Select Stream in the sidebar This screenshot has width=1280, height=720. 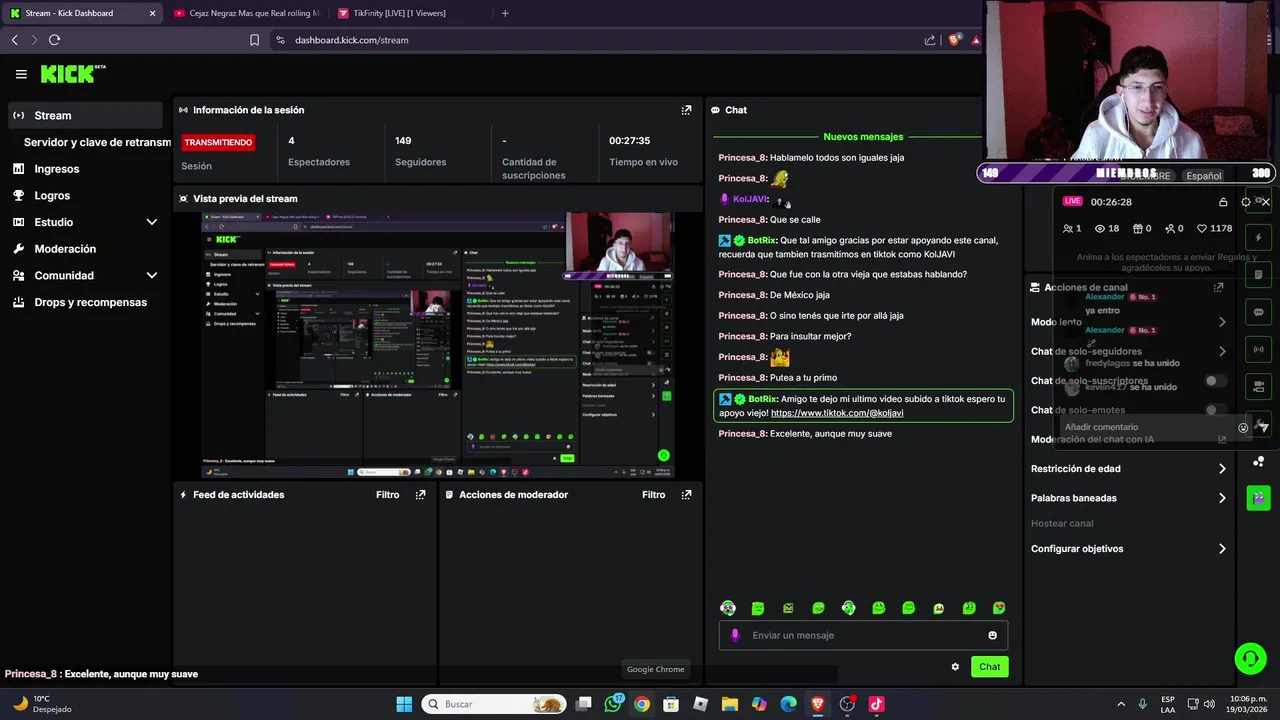(x=85, y=115)
